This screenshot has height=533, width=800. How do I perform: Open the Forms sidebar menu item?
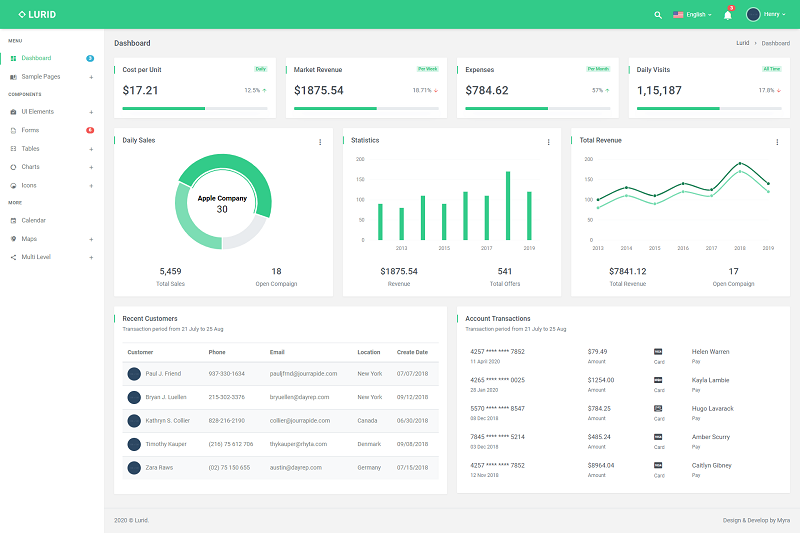[x=30, y=130]
